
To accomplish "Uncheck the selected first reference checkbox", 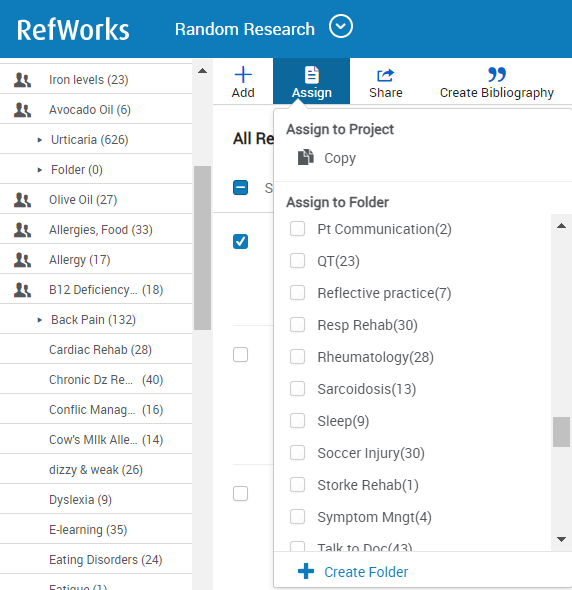I will tap(240, 242).
